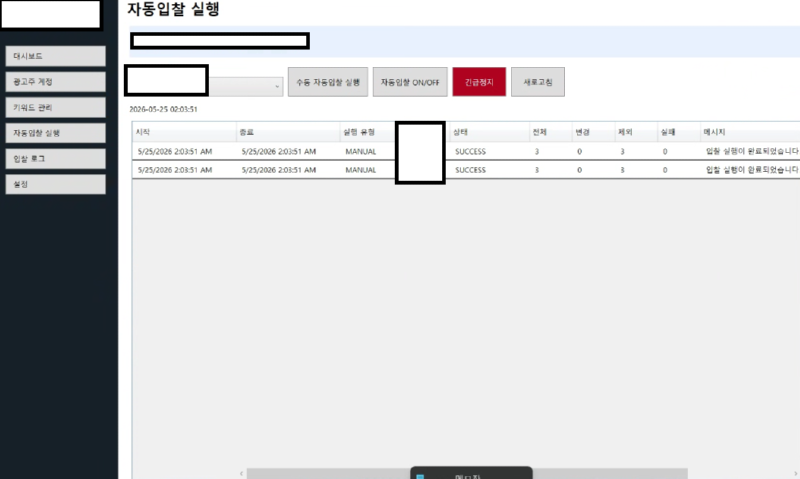Image resolution: width=800 pixels, height=479 pixels.
Task: Click the horizontal scrollbar's left arrow
Action: click(x=241, y=474)
